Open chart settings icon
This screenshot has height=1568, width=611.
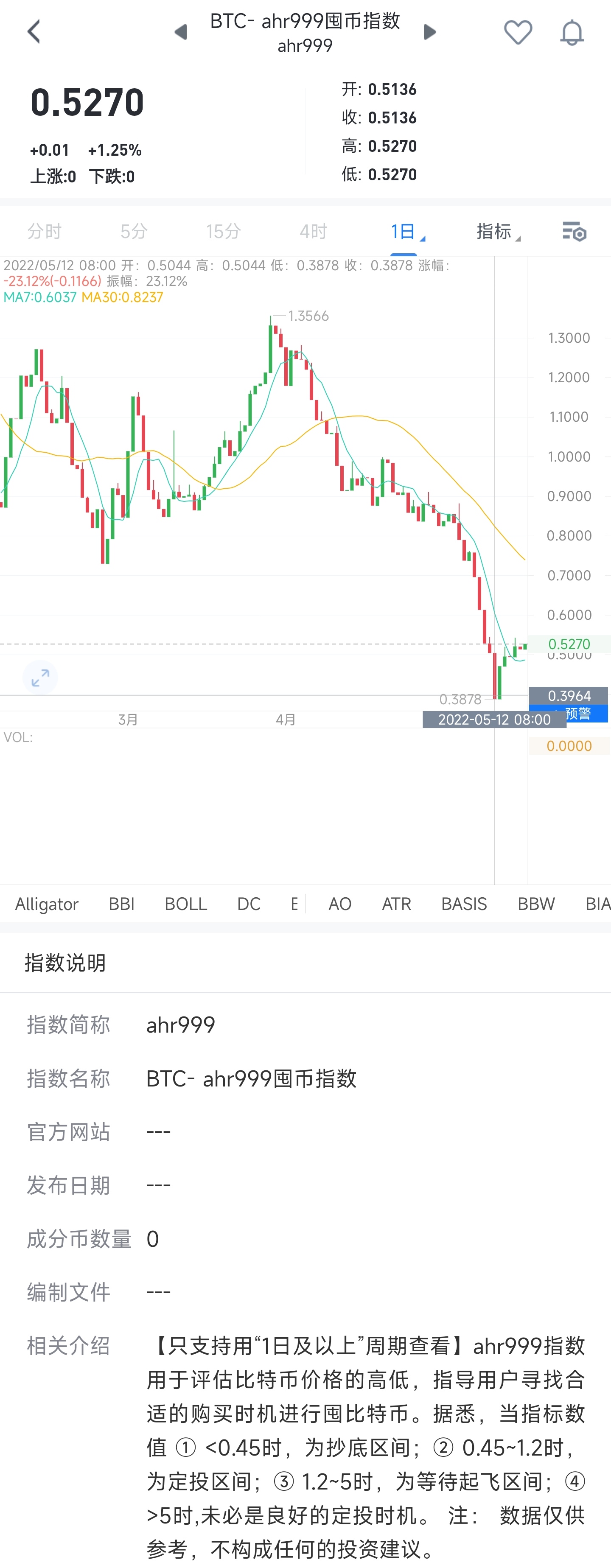click(x=573, y=231)
